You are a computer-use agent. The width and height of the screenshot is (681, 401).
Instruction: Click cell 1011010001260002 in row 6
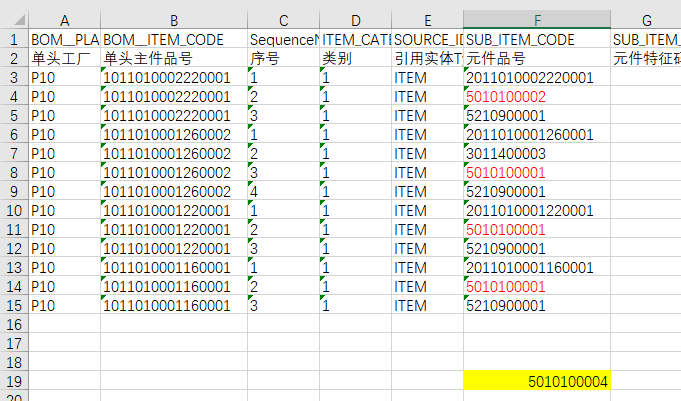click(x=174, y=135)
